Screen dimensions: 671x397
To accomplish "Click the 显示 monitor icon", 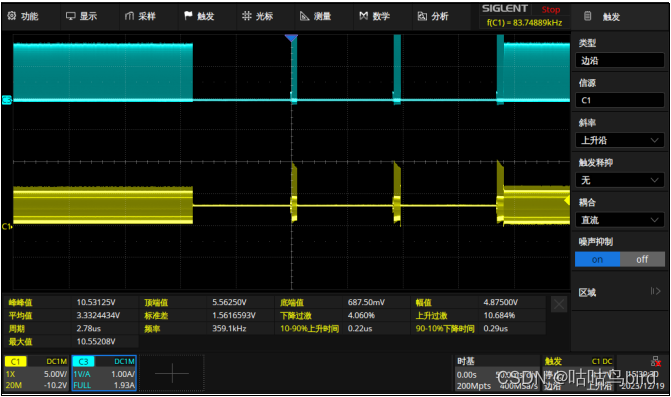I will click(71, 16).
